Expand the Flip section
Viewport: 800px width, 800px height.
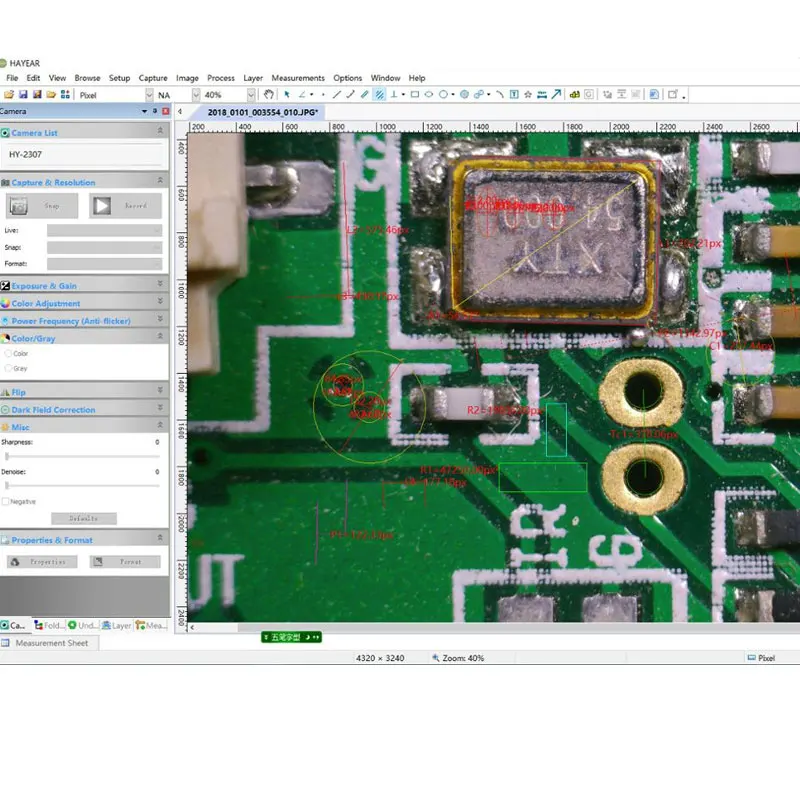[x=160, y=391]
